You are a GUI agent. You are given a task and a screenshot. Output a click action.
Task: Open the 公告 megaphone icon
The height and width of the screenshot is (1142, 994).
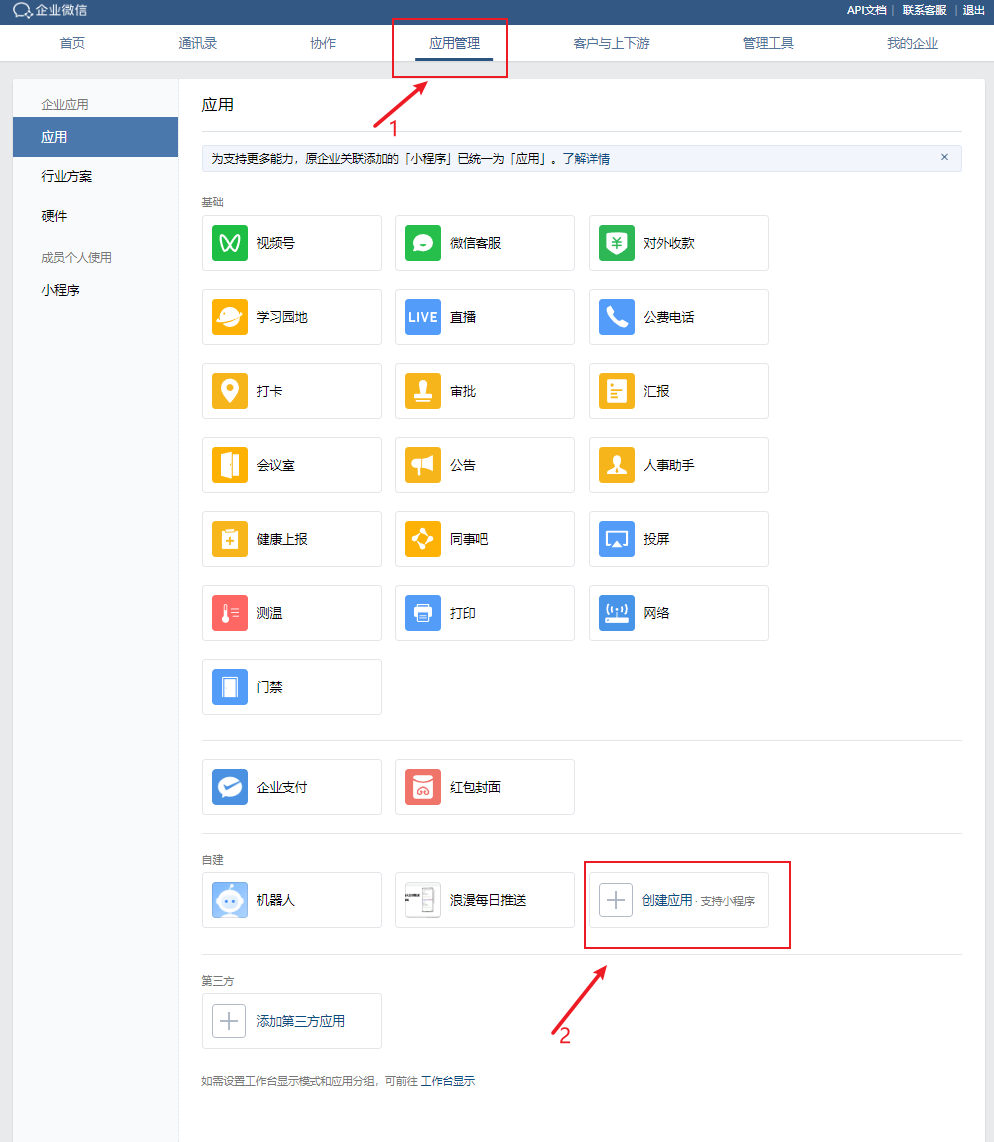[x=423, y=465]
